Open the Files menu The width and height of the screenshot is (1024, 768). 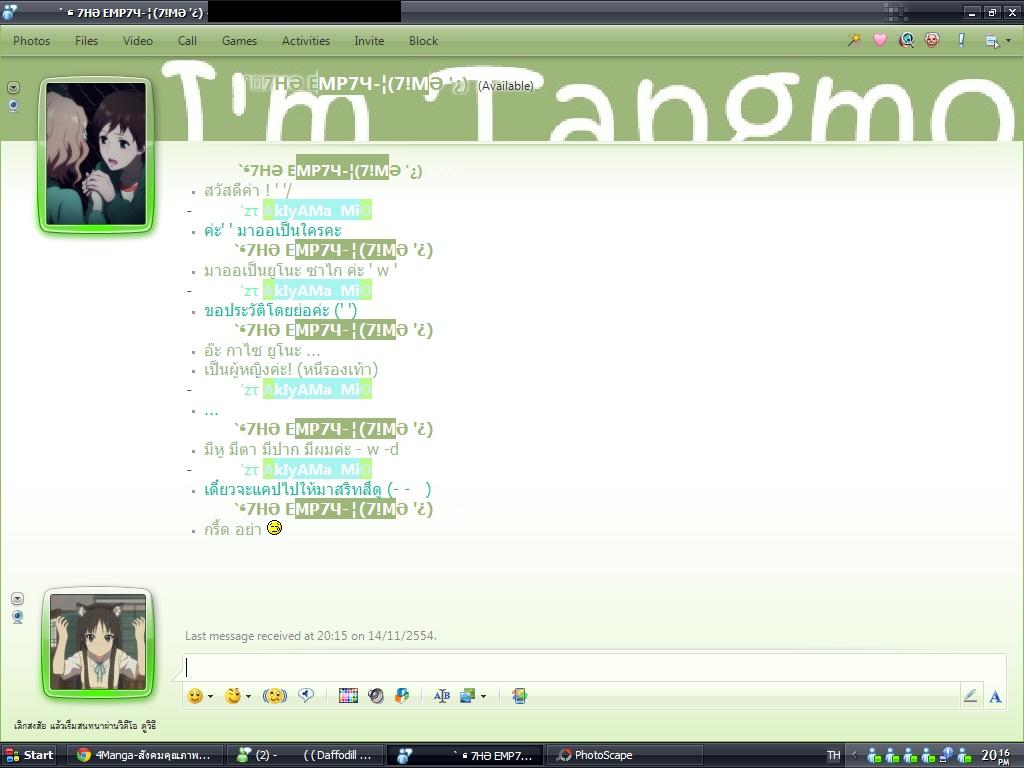[86, 40]
